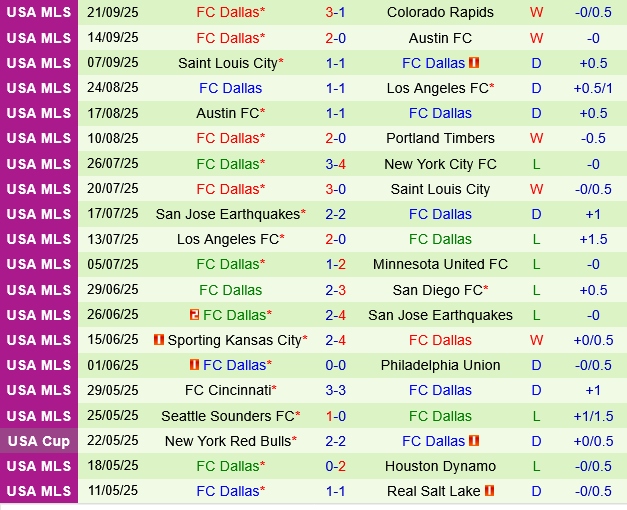Select the USA Cup competition label
The width and height of the screenshot is (627, 510).
click(x=39, y=441)
